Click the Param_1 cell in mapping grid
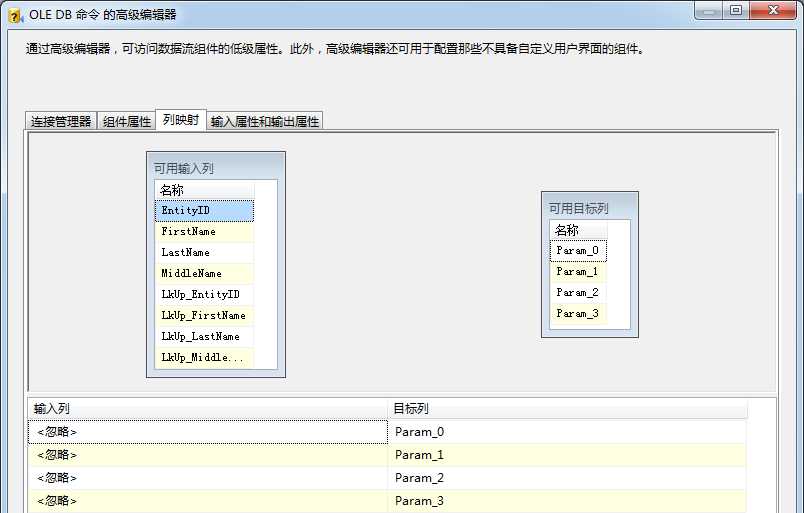Image resolution: width=804 pixels, height=513 pixels. 567,455
